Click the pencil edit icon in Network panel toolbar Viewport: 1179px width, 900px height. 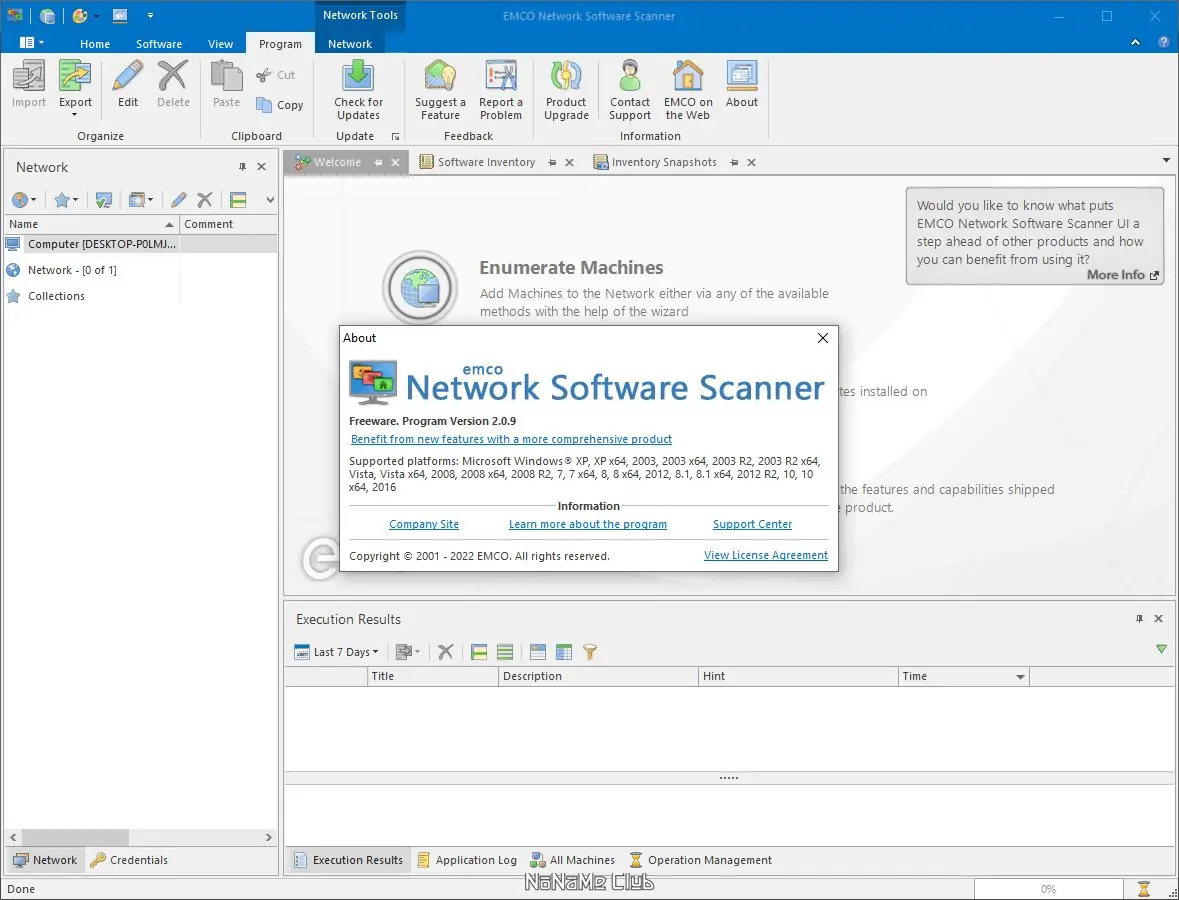(x=178, y=200)
